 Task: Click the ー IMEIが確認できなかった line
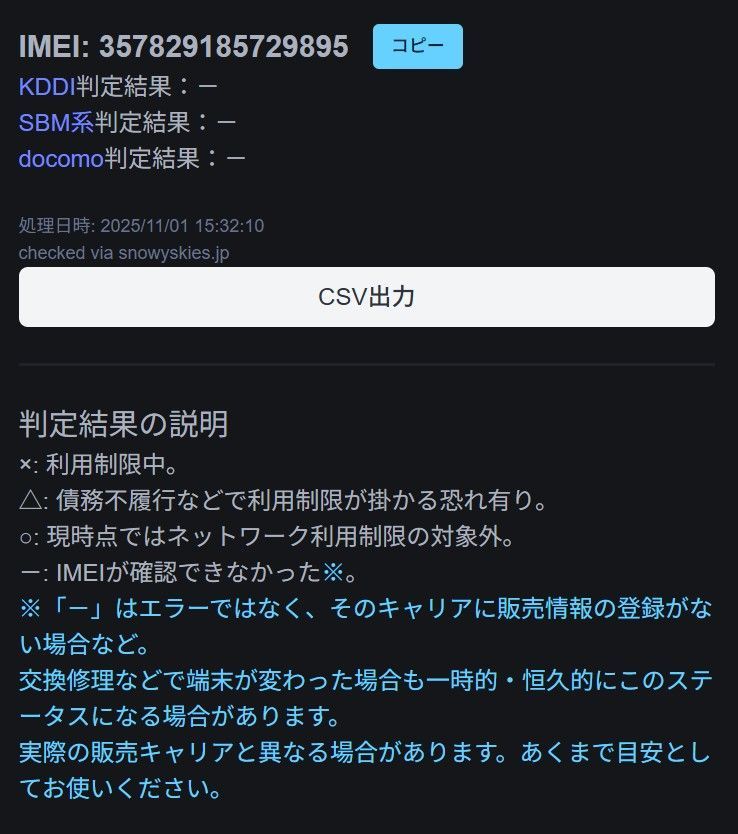[188, 572]
